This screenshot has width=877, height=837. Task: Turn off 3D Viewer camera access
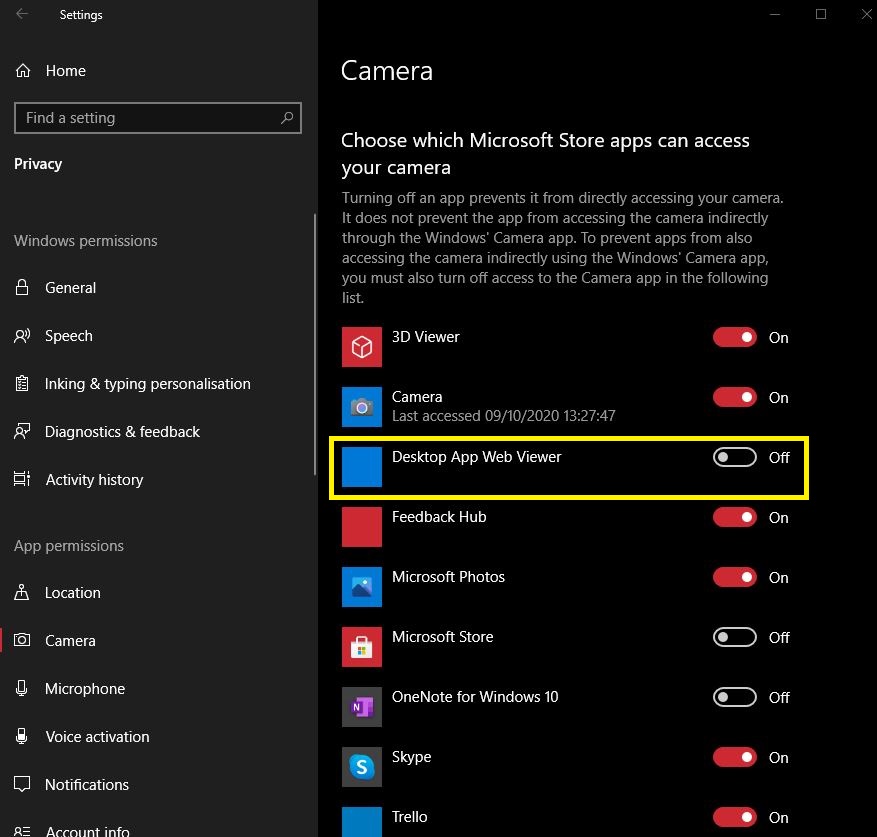click(734, 337)
